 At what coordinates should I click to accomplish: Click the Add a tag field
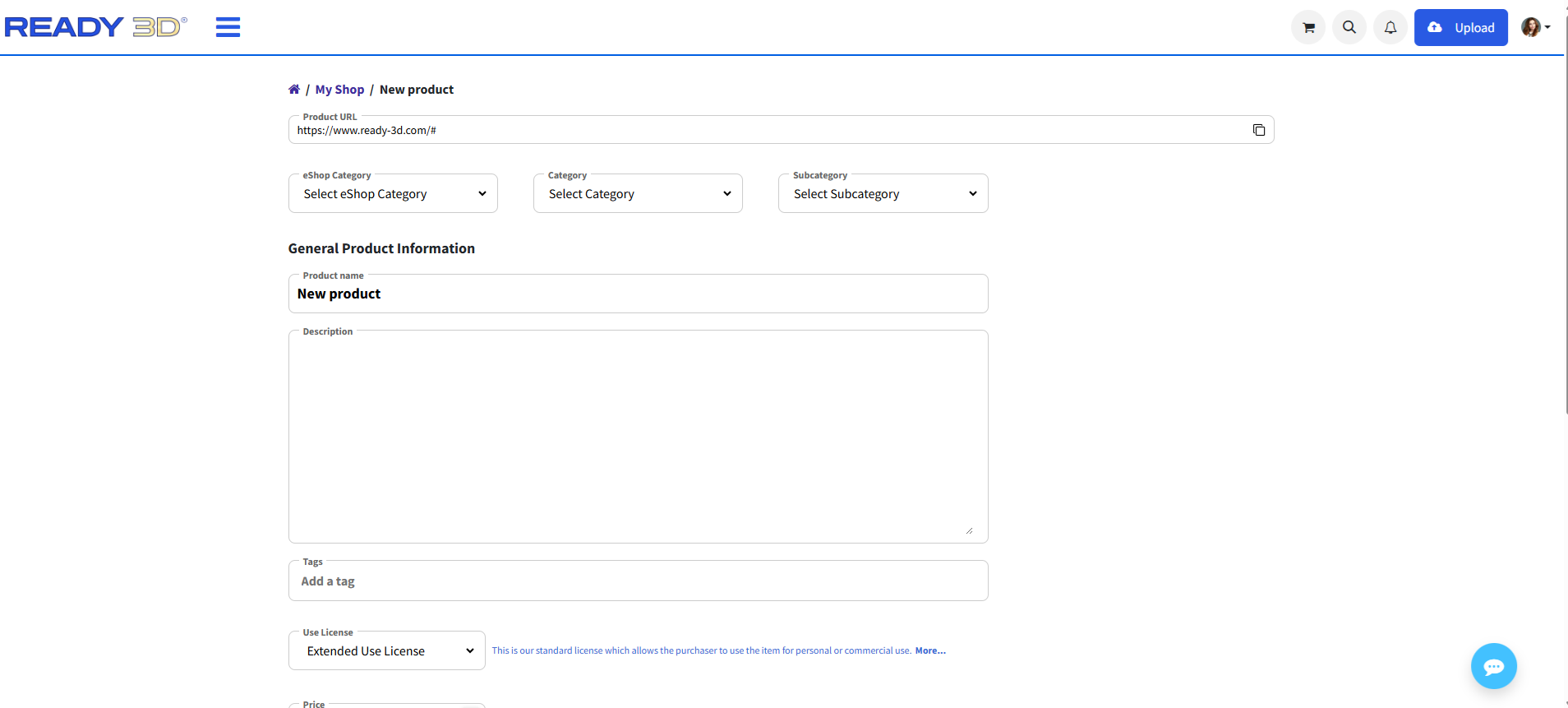pos(638,581)
